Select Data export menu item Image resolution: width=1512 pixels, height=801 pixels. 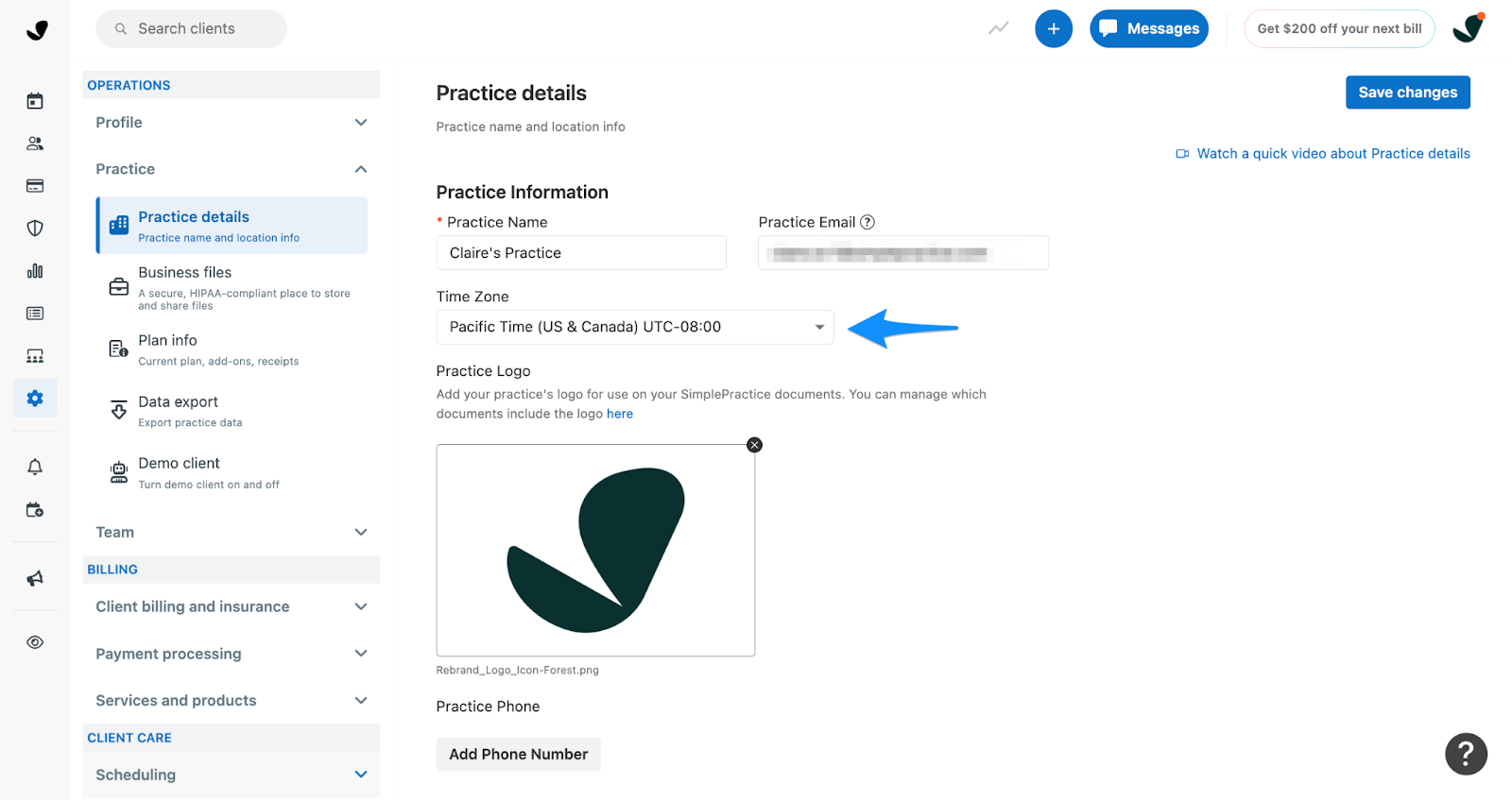tap(232, 411)
